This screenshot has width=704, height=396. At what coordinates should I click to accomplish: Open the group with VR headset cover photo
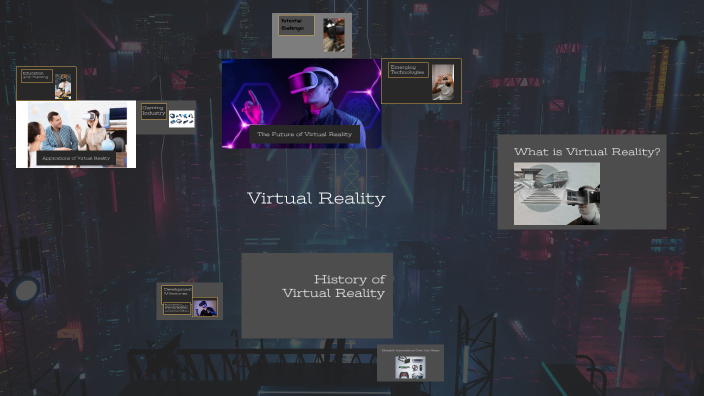pyautogui.click(x=76, y=134)
